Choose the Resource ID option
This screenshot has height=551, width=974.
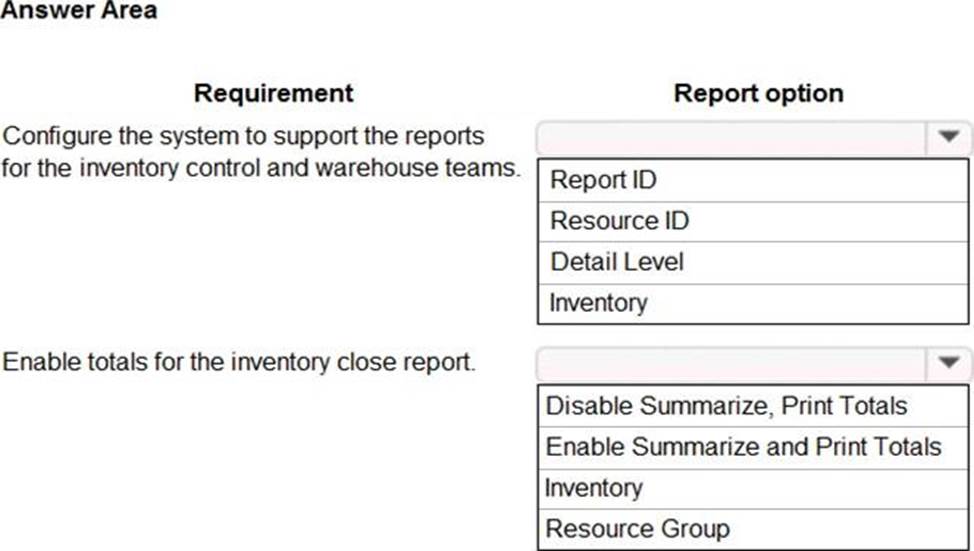pos(619,221)
